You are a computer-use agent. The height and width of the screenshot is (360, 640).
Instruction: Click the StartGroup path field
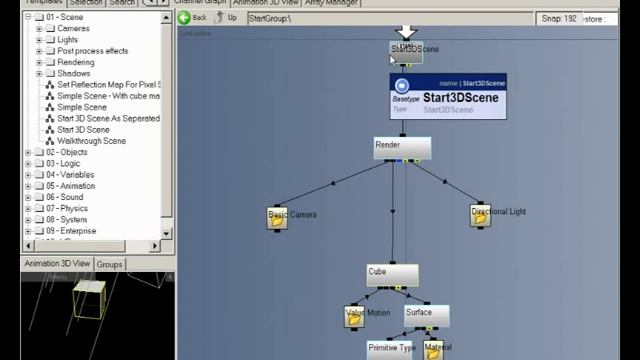[390, 19]
